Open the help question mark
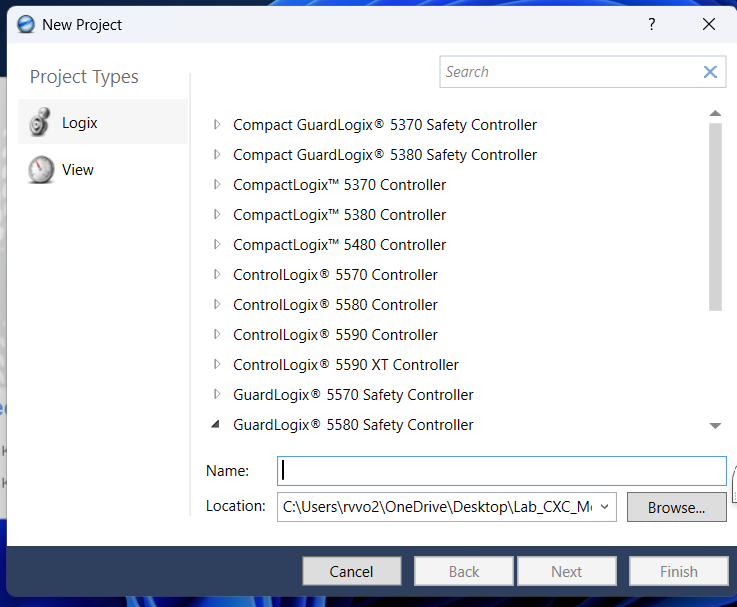 click(x=651, y=24)
